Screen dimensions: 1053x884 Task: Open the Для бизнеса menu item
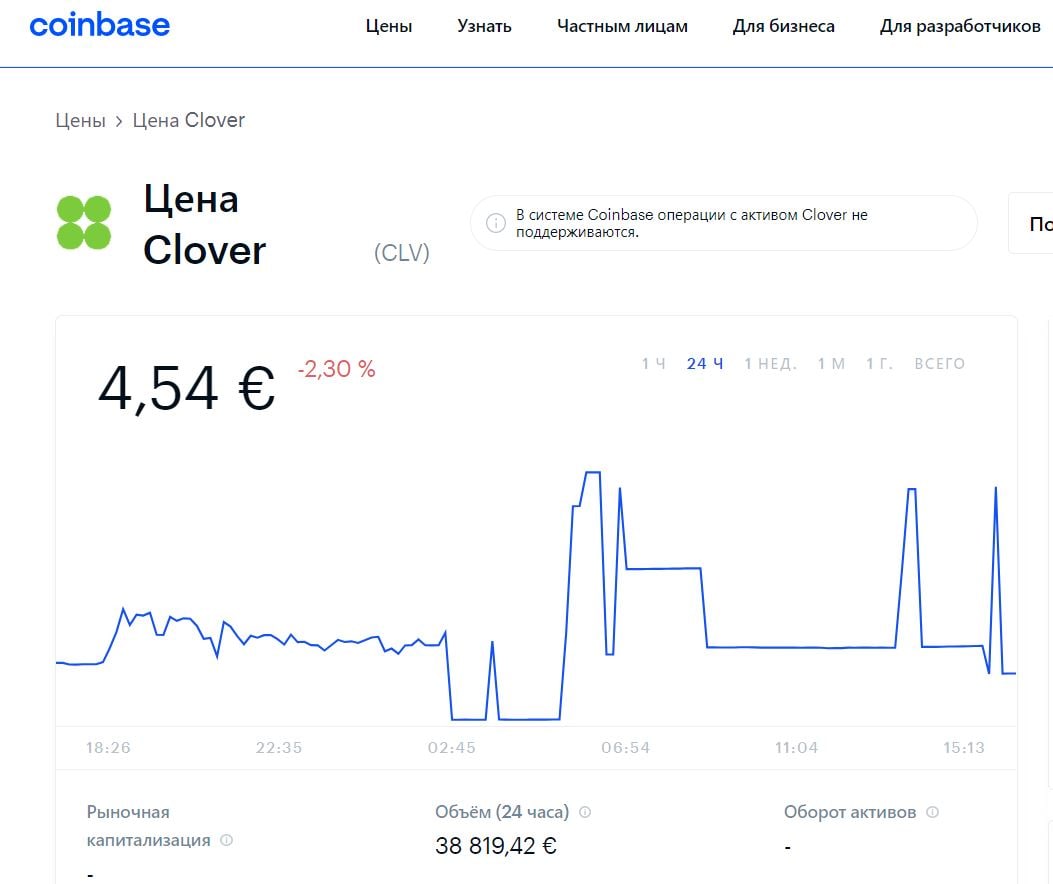tap(784, 26)
